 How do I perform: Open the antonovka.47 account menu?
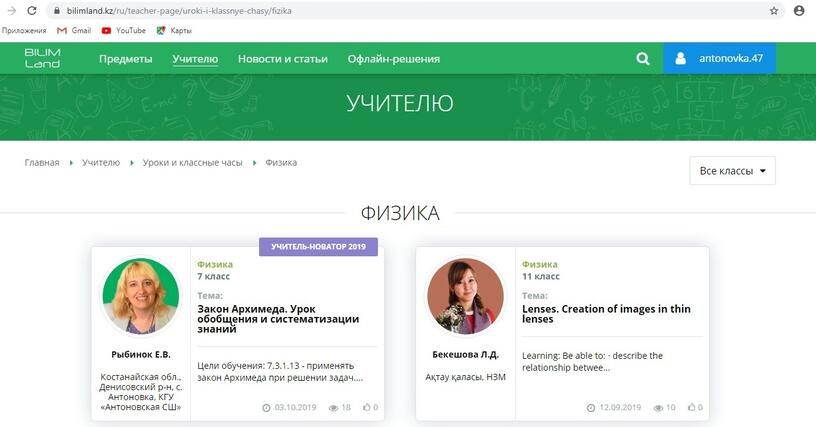coord(719,59)
